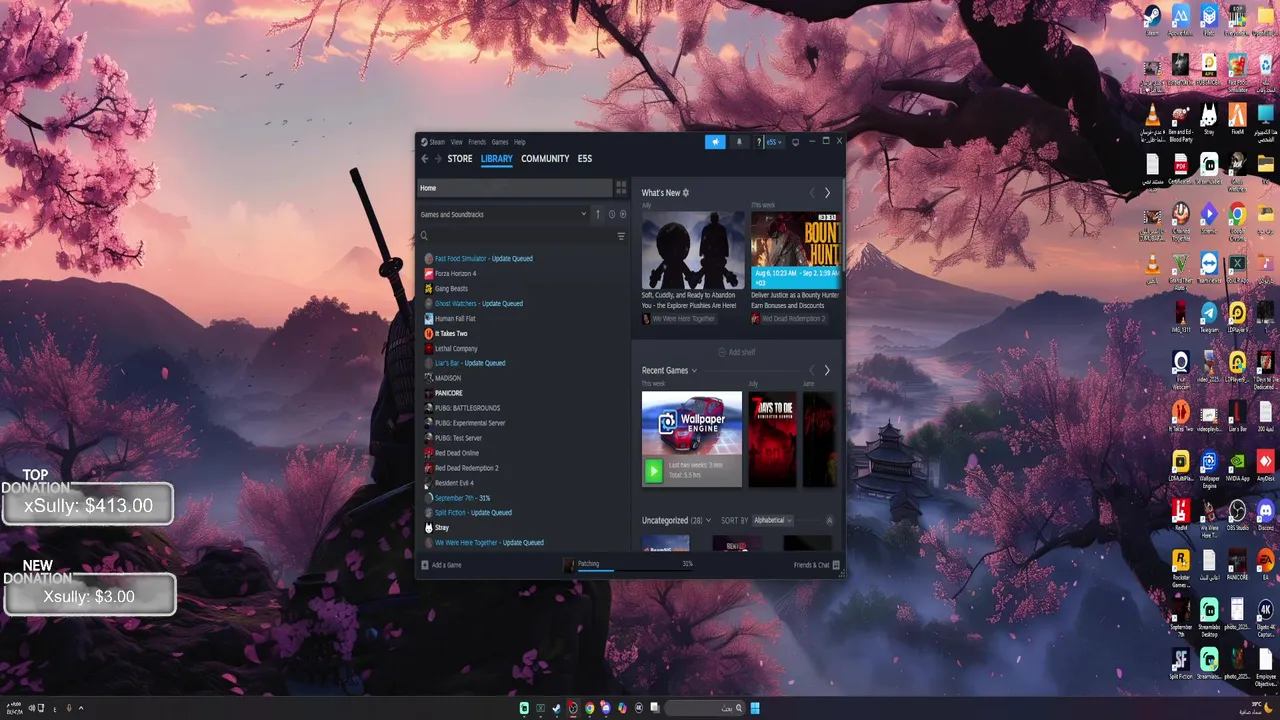Expand the Recent Games shelf dropdown
This screenshot has width=1280, height=720.
pyautogui.click(x=694, y=371)
